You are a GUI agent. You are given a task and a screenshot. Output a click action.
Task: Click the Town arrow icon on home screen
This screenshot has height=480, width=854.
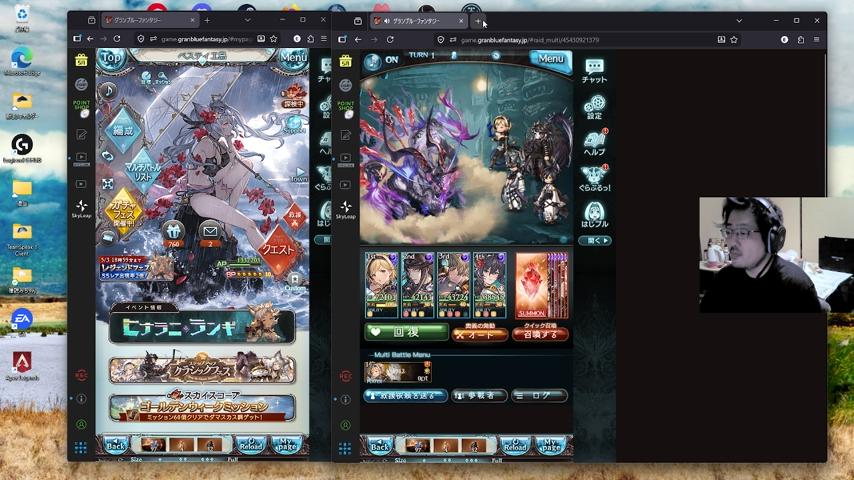pos(300,174)
